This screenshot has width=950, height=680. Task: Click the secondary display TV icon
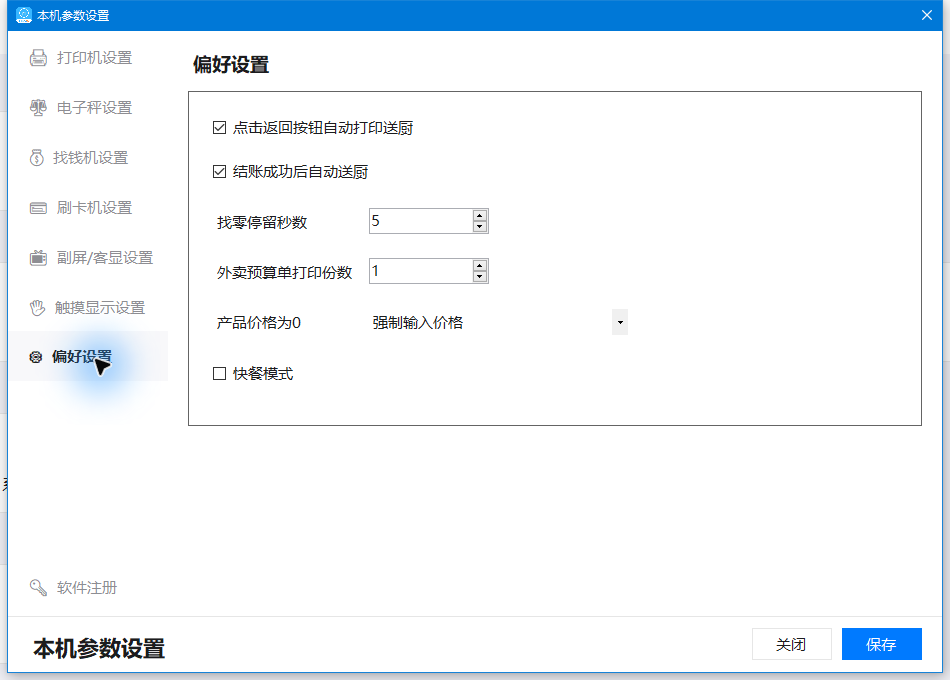pyautogui.click(x=38, y=258)
